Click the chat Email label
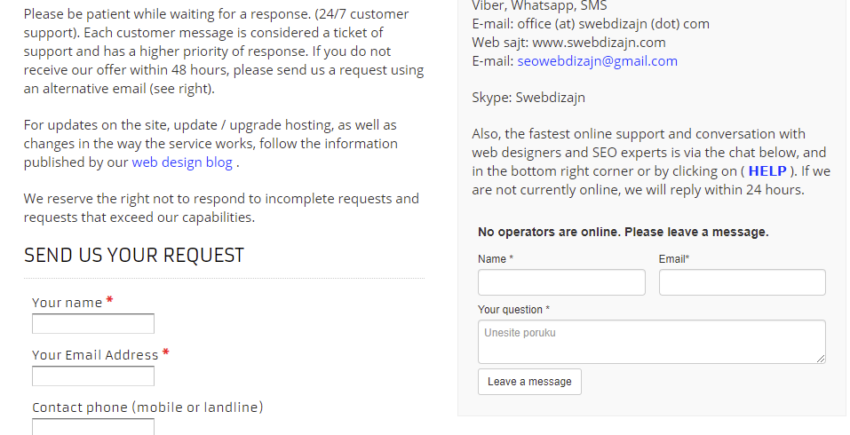Image resolution: width=850 pixels, height=435 pixels. [674, 259]
